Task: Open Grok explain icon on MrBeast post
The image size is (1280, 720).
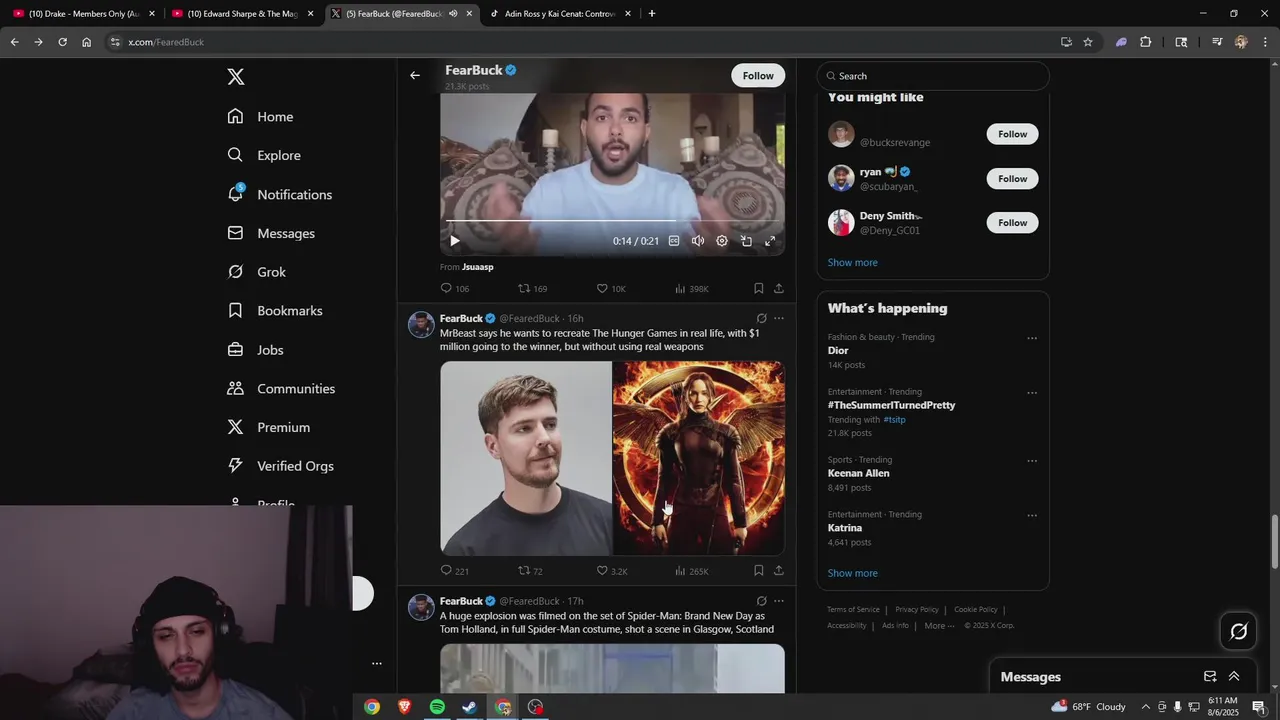Action: click(x=761, y=318)
